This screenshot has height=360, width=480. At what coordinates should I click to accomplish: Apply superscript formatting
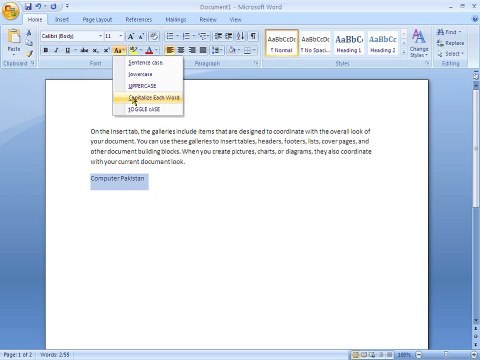(106, 50)
